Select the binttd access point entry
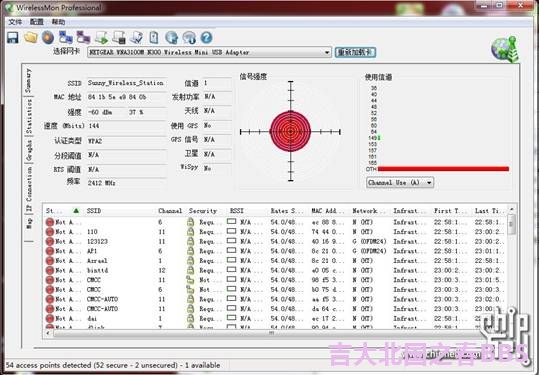This screenshot has height=375, width=539. (x=275, y=270)
